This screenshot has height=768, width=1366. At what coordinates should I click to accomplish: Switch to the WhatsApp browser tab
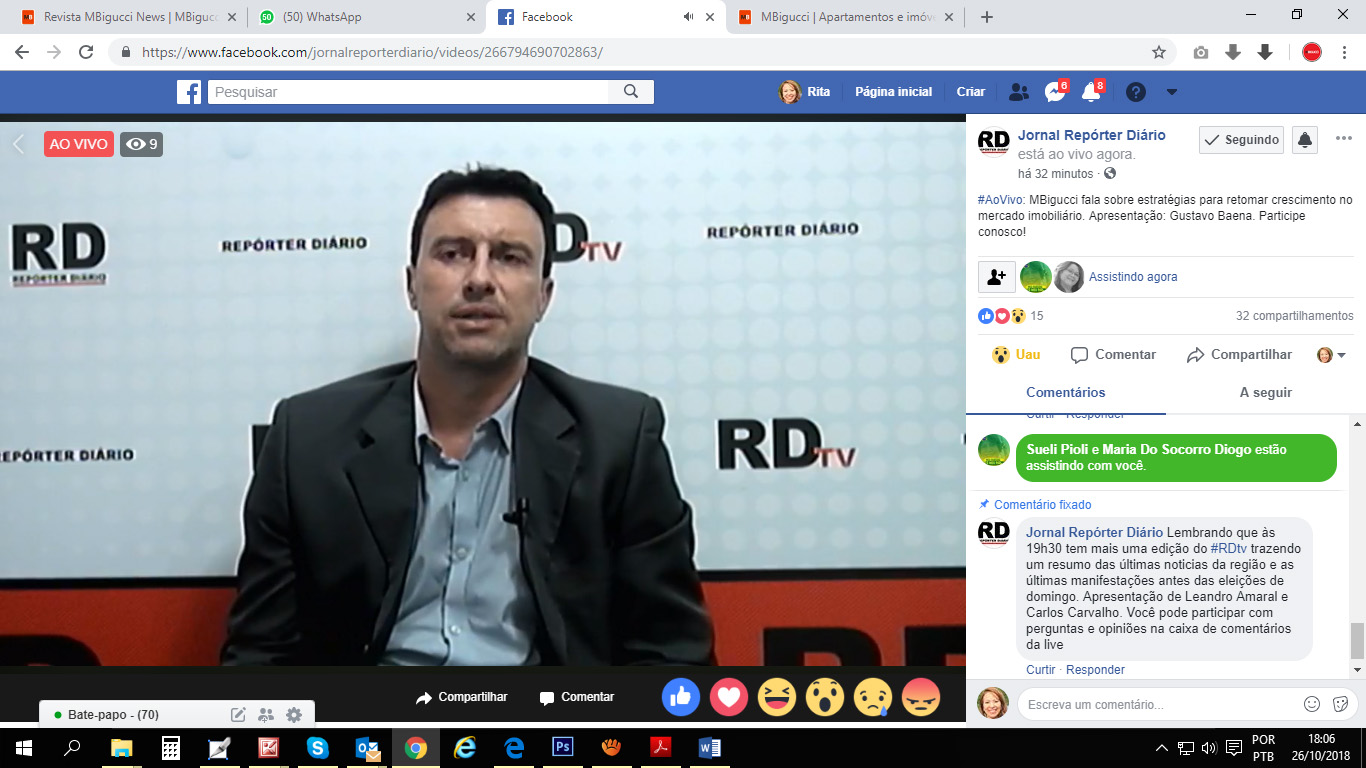(365, 17)
